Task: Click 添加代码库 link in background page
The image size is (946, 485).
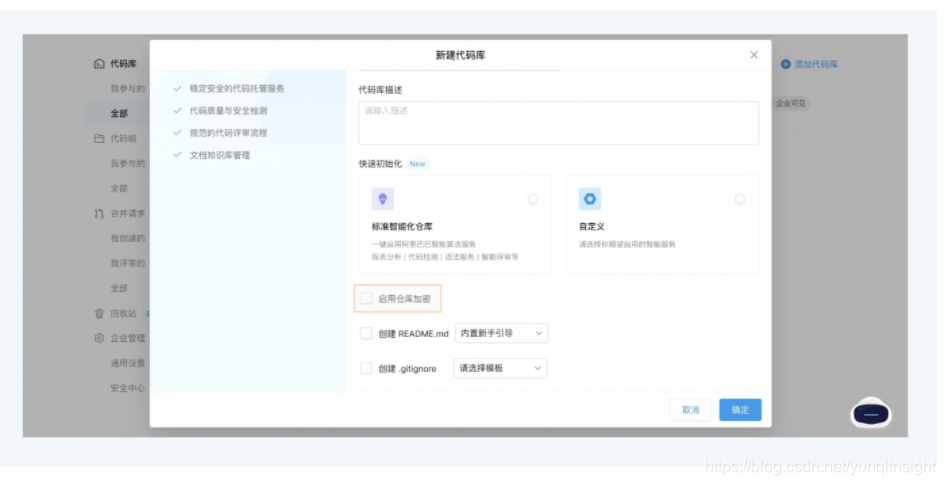Action: click(816, 64)
